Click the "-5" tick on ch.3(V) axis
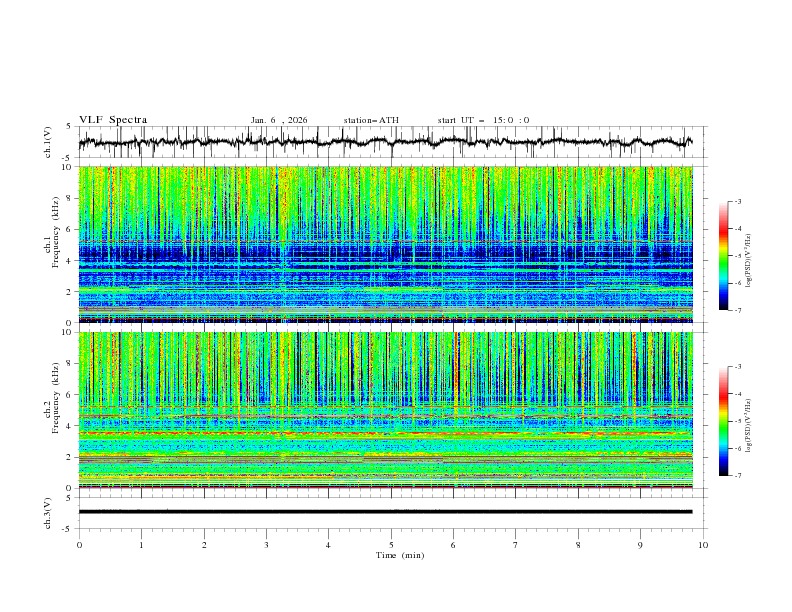This screenshot has height=612, width=792. tap(67, 529)
